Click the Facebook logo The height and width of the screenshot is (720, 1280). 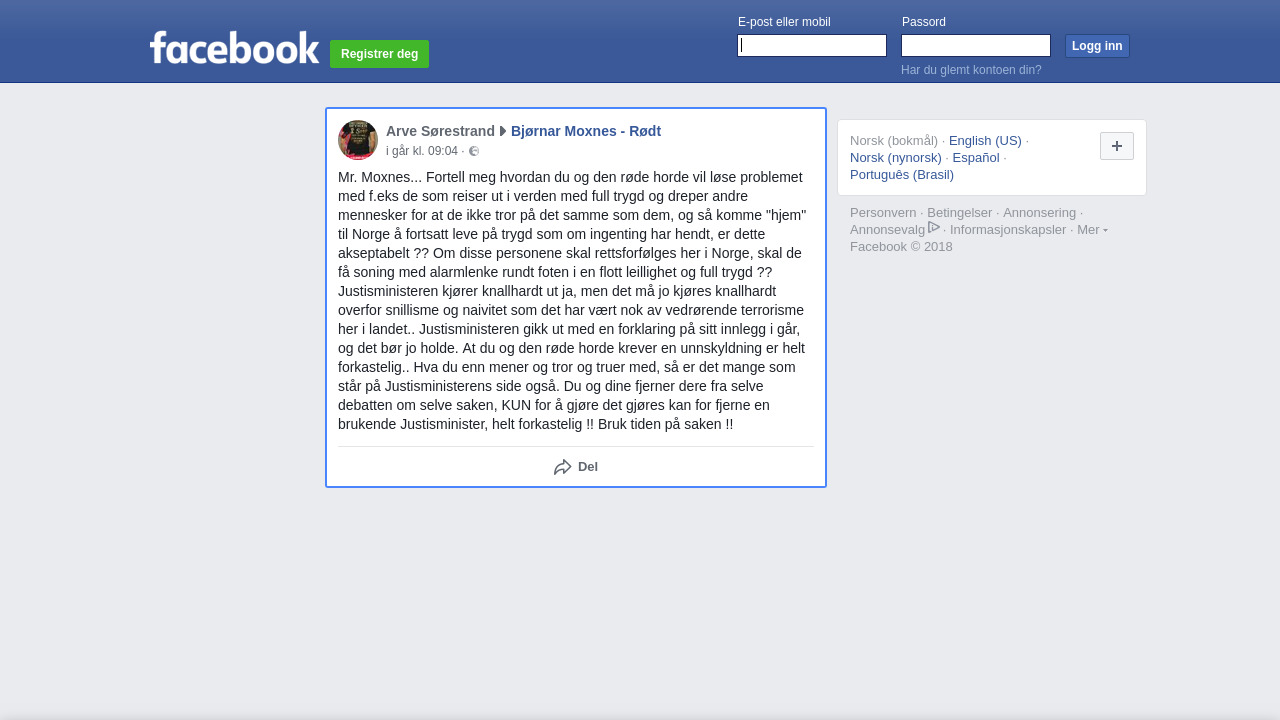pos(234,48)
